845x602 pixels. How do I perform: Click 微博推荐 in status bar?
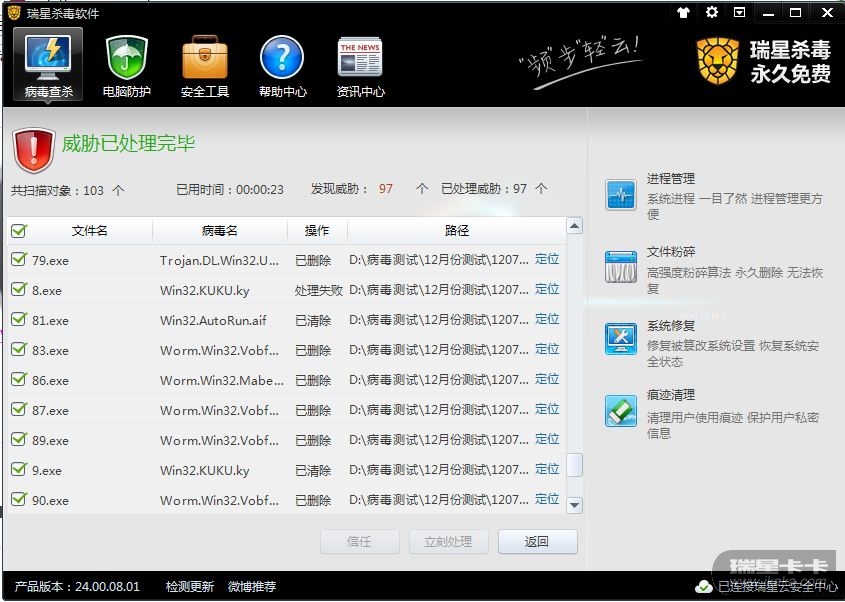[x=252, y=586]
